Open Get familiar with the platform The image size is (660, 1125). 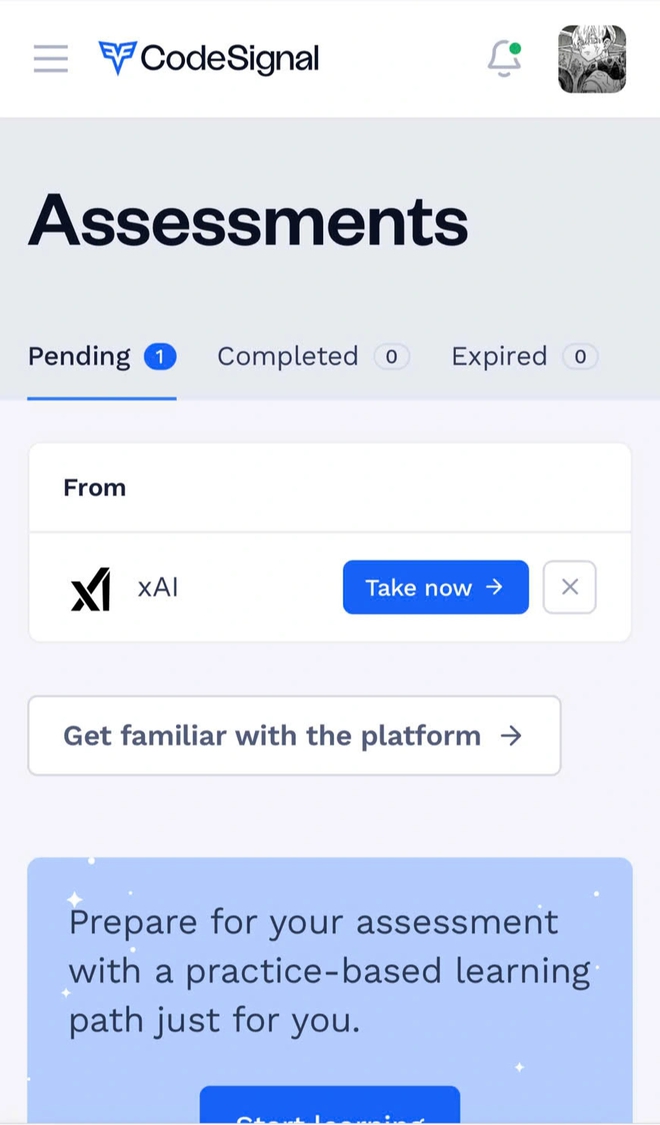click(294, 735)
